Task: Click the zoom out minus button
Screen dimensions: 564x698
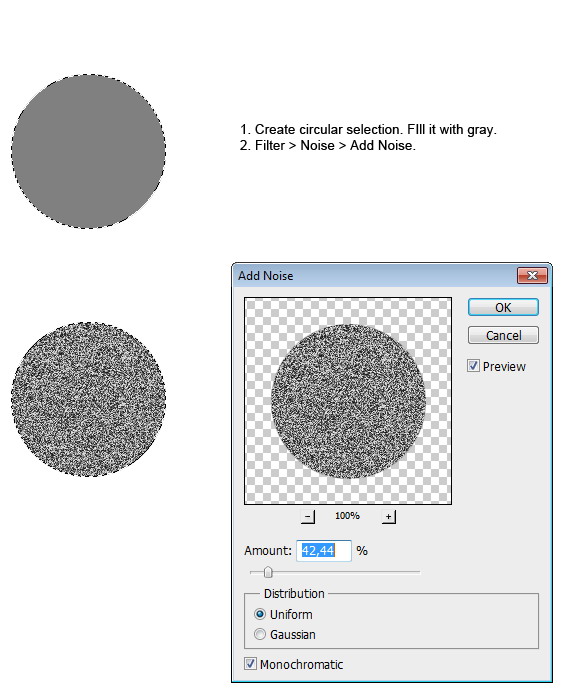Action: pyautogui.click(x=308, y=516)
